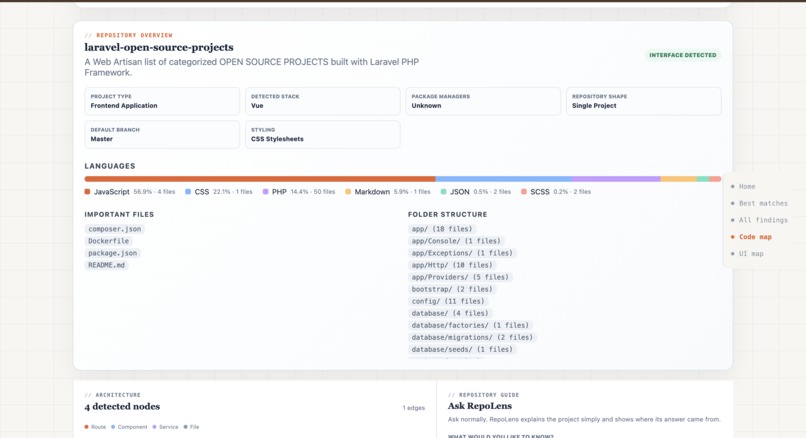Viewport: 806px width, 438px height.
Task: Click the File legend dot
Action: click(186, 427)
